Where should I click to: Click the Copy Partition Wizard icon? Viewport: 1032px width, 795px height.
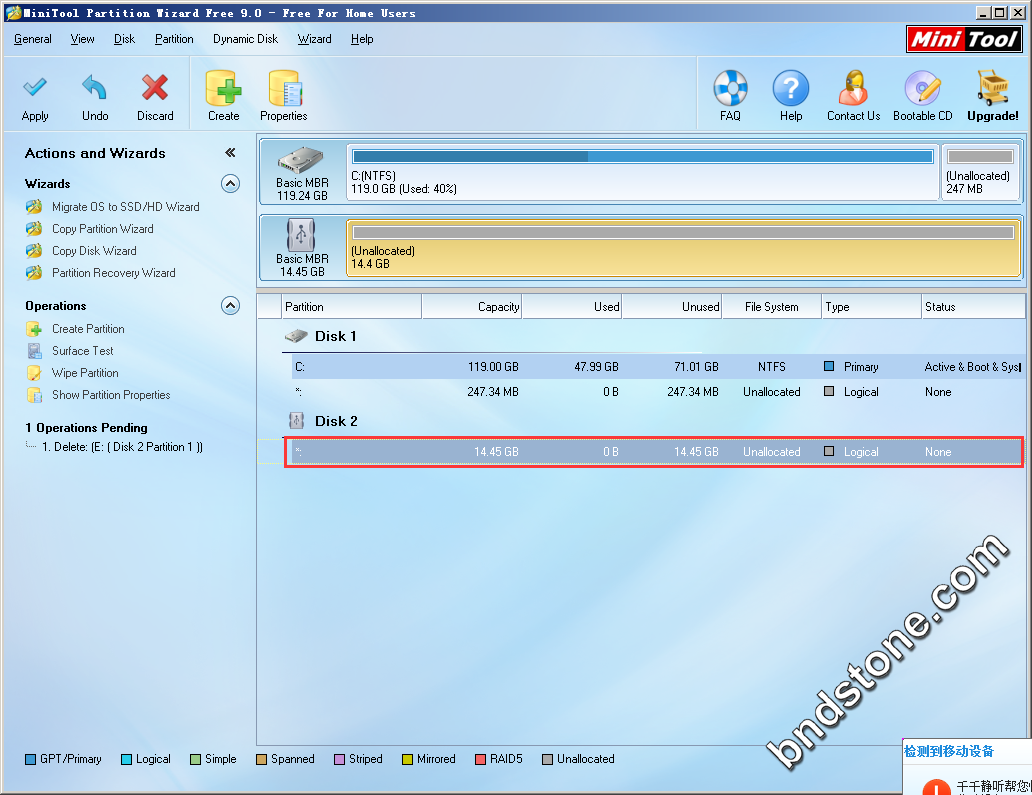34,228
